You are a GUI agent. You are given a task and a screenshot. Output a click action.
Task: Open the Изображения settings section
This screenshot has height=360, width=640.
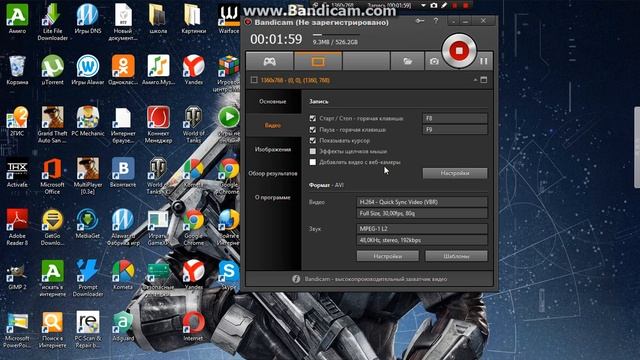[273, 149]
